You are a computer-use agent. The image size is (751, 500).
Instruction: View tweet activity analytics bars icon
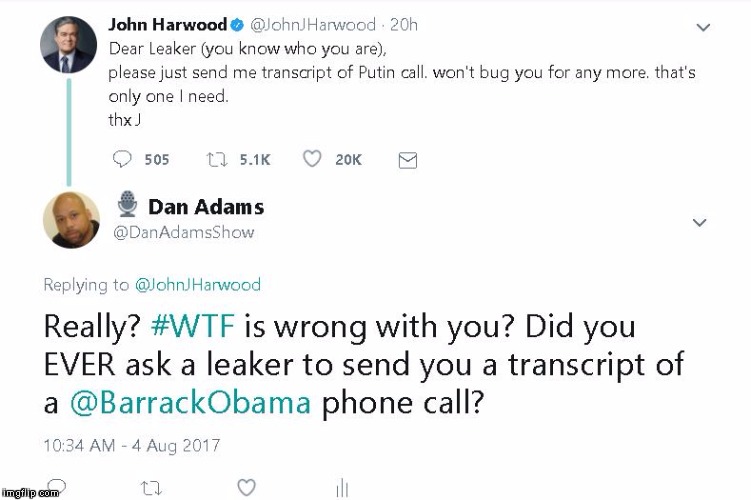342,488
